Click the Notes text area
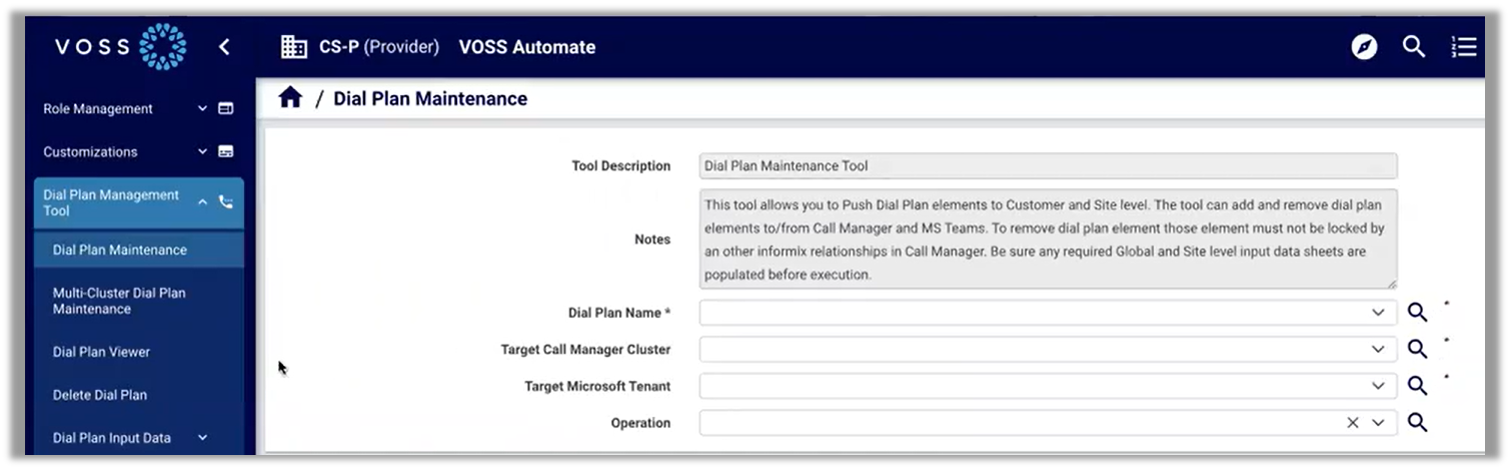Screen dimensions: 1510x470 tap(1048, 240)
